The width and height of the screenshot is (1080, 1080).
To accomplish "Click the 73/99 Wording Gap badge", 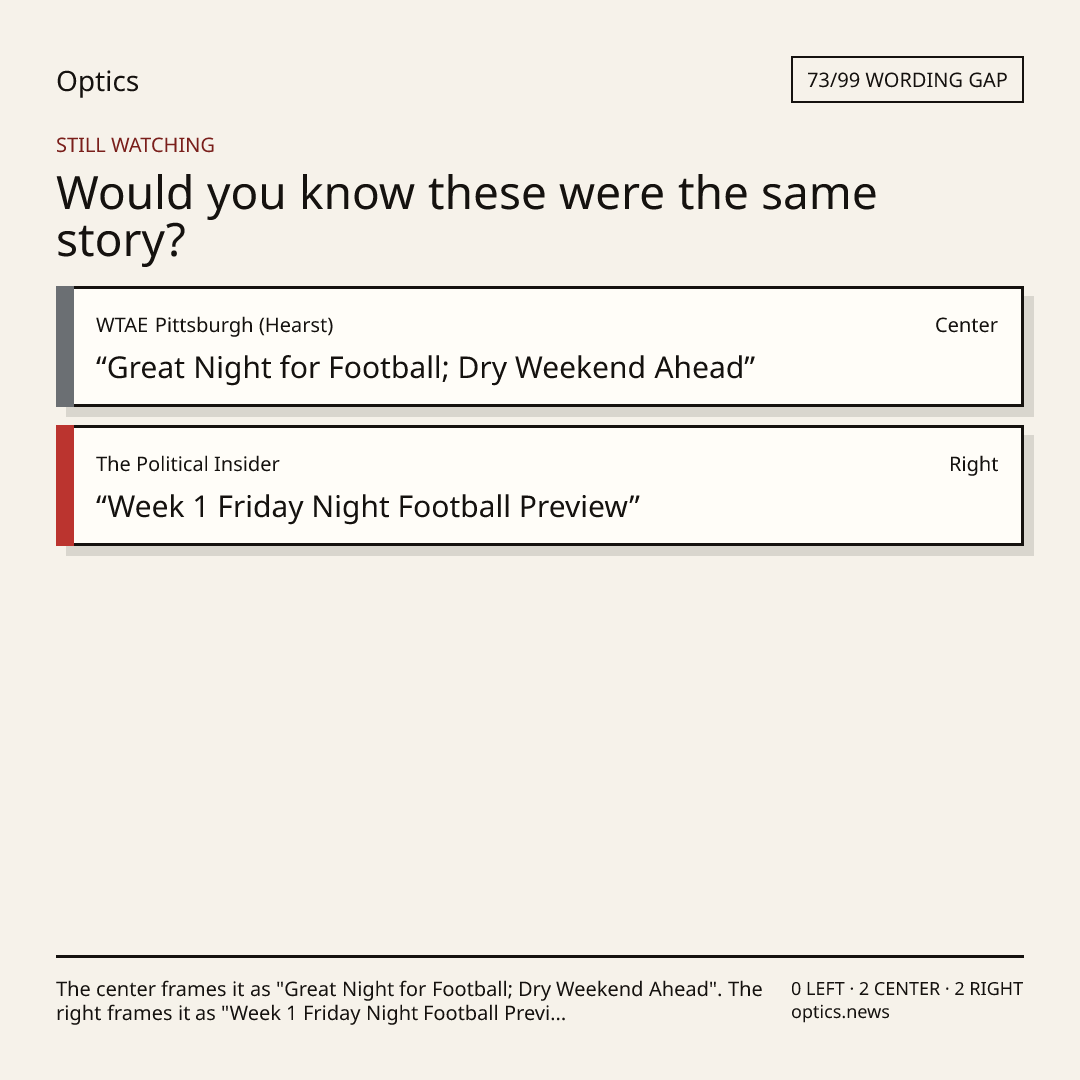I will [907, 80].
